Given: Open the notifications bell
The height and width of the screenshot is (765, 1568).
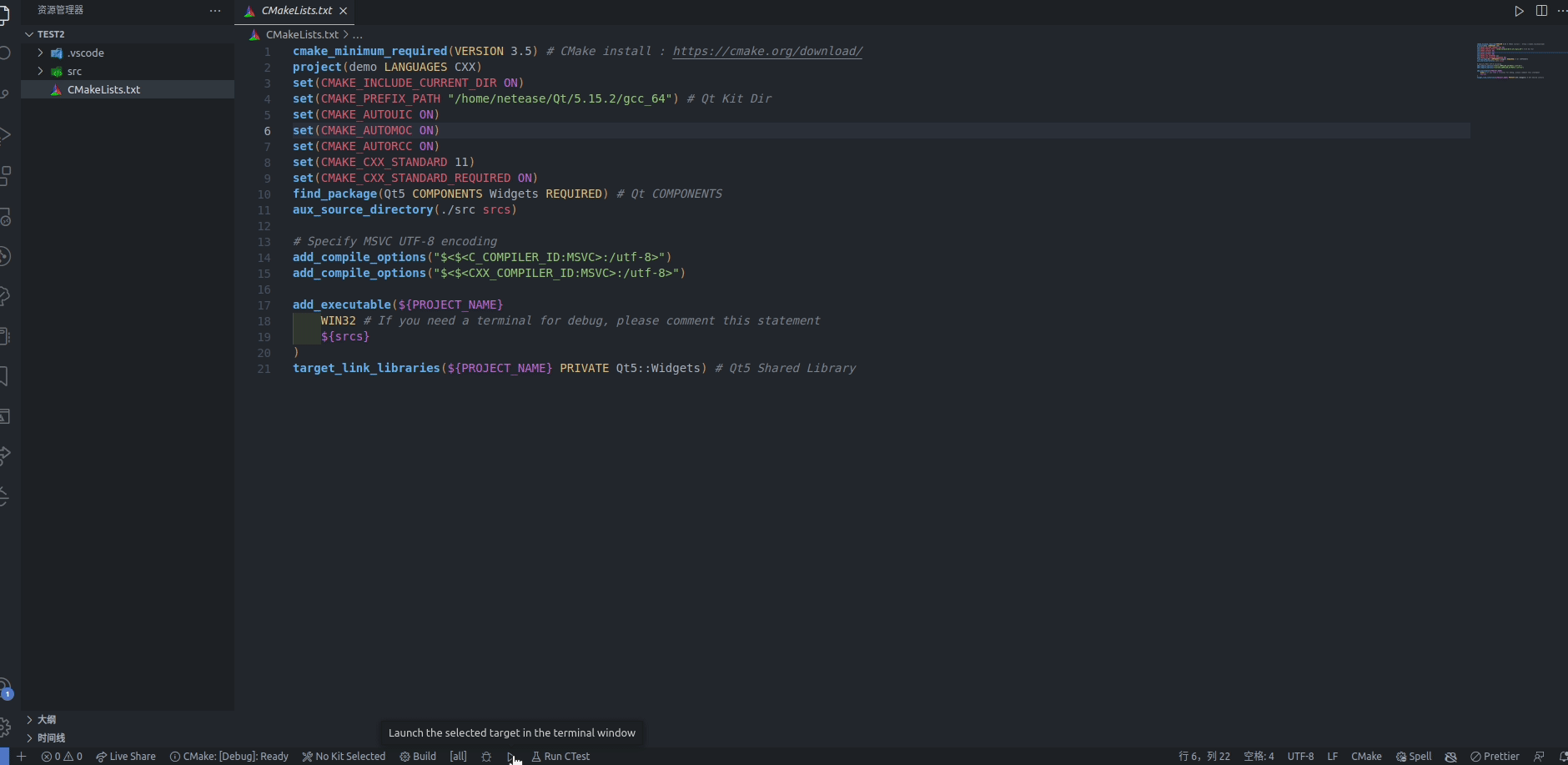Looking at the screenshot, I should tap(1562, 757).
